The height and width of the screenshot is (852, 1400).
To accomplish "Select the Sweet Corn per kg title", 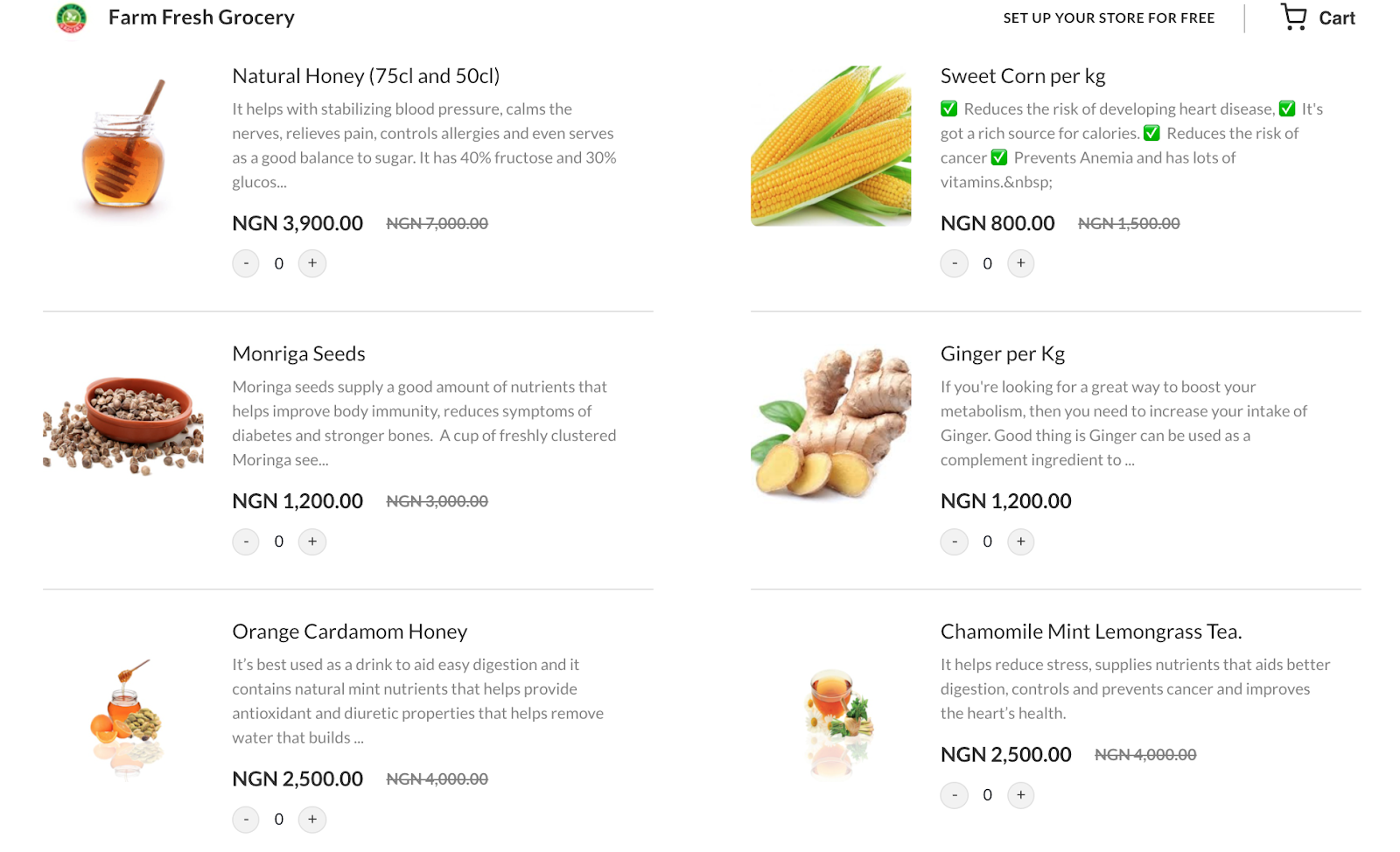I will [x=1022, y=76].
